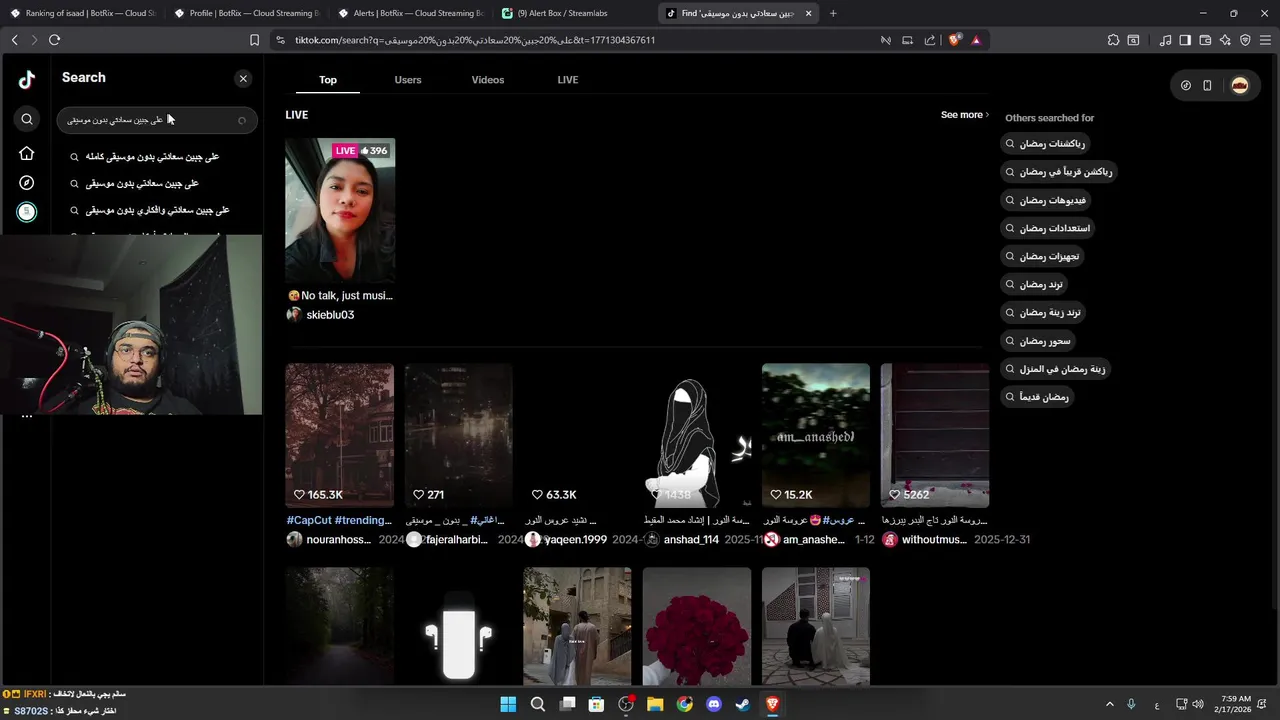Select the LIVE search tab

(568, 80)
